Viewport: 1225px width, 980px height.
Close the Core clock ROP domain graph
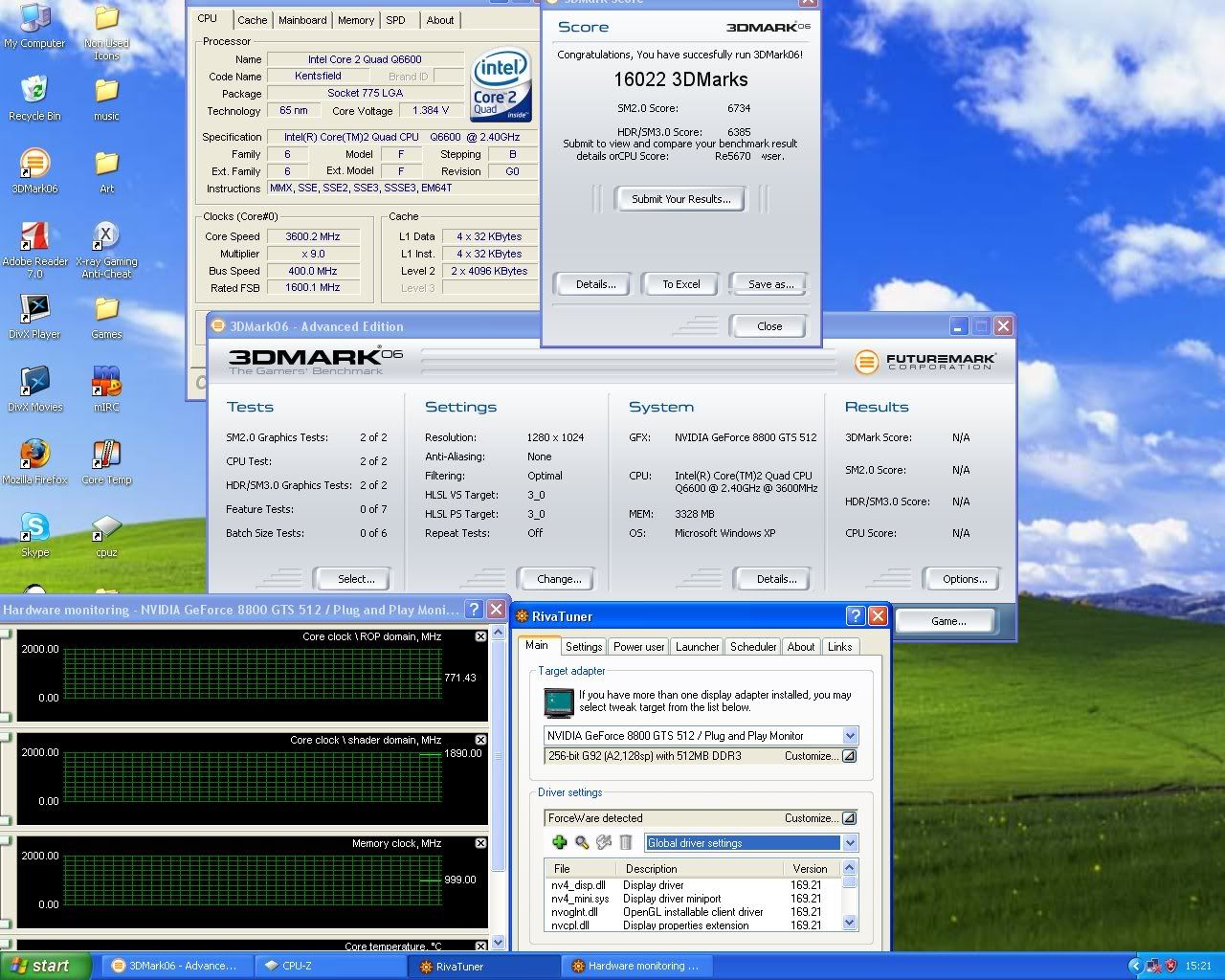pos(480,636)
